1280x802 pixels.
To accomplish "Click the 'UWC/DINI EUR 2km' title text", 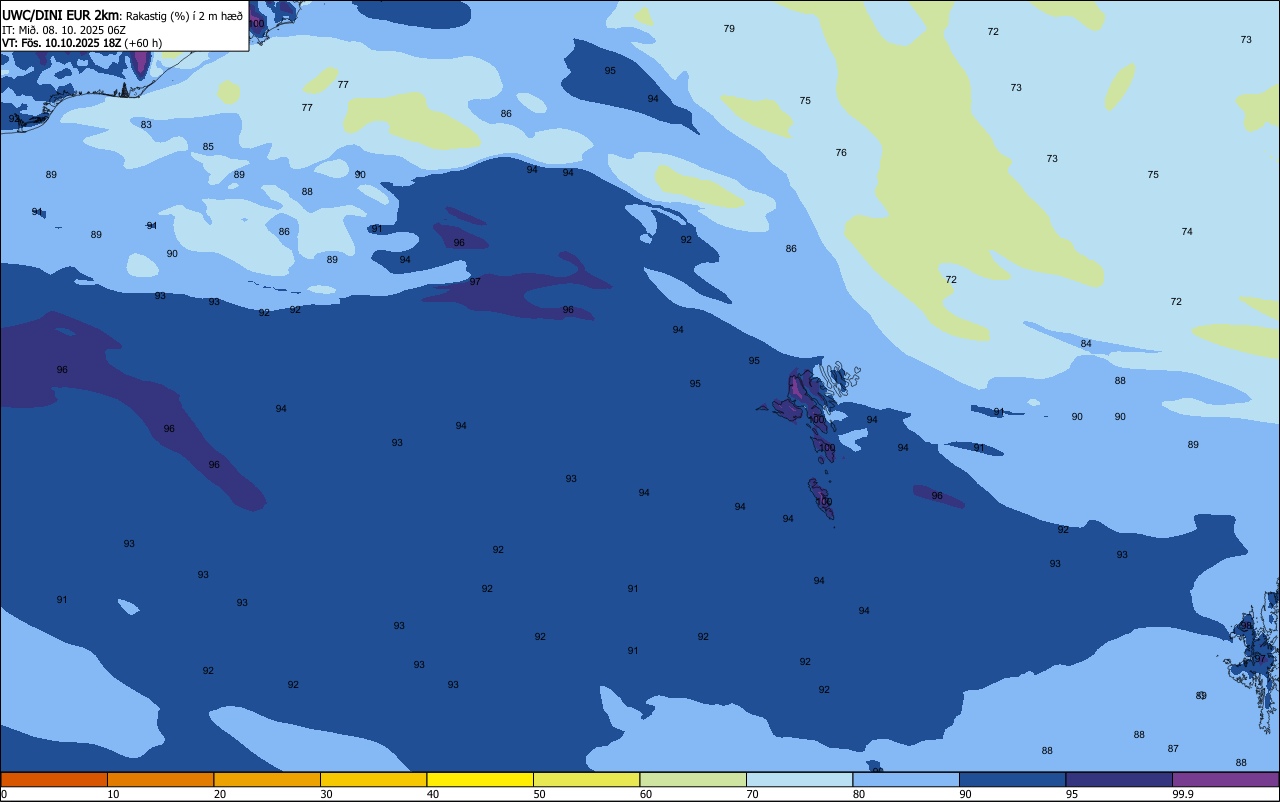I will pyautogui.click(x=60, y=15).
